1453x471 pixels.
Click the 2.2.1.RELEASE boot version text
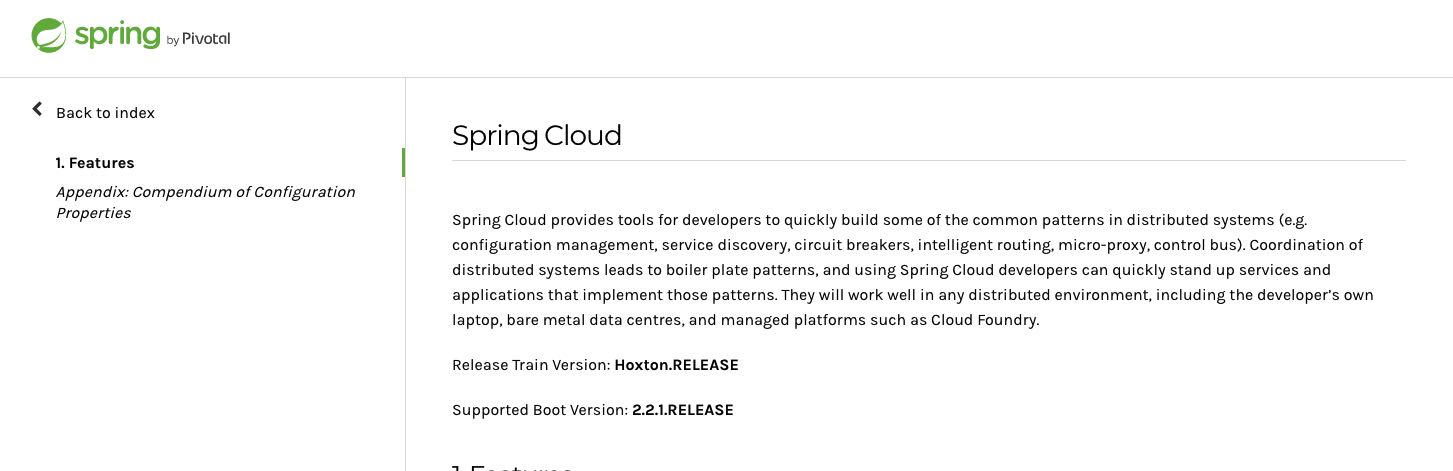682,410
